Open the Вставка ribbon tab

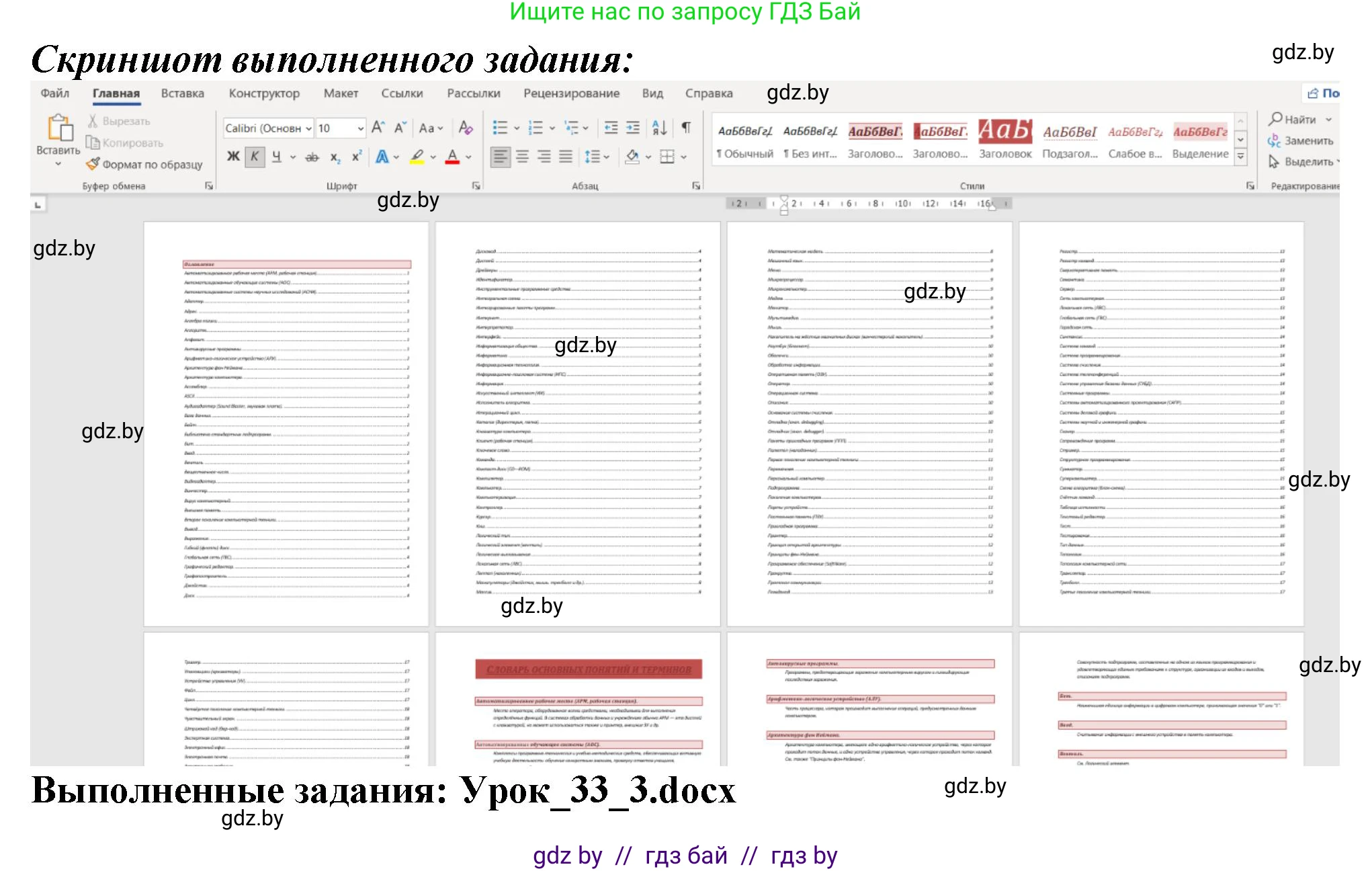182,93
